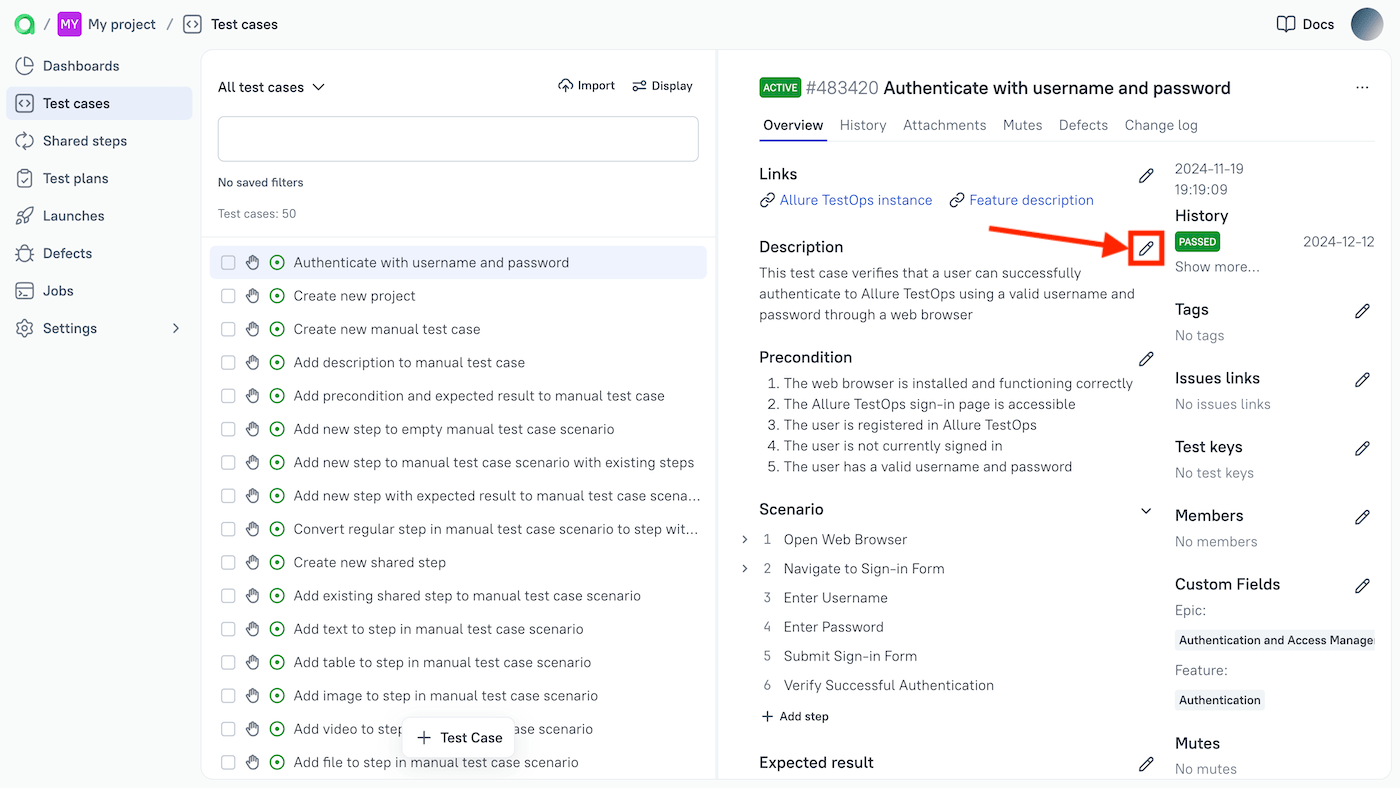This screenshot has width=1400, height=788.
Task: Expand step 'Navigate to Sign-in Form'
Action: coord(744,568)
